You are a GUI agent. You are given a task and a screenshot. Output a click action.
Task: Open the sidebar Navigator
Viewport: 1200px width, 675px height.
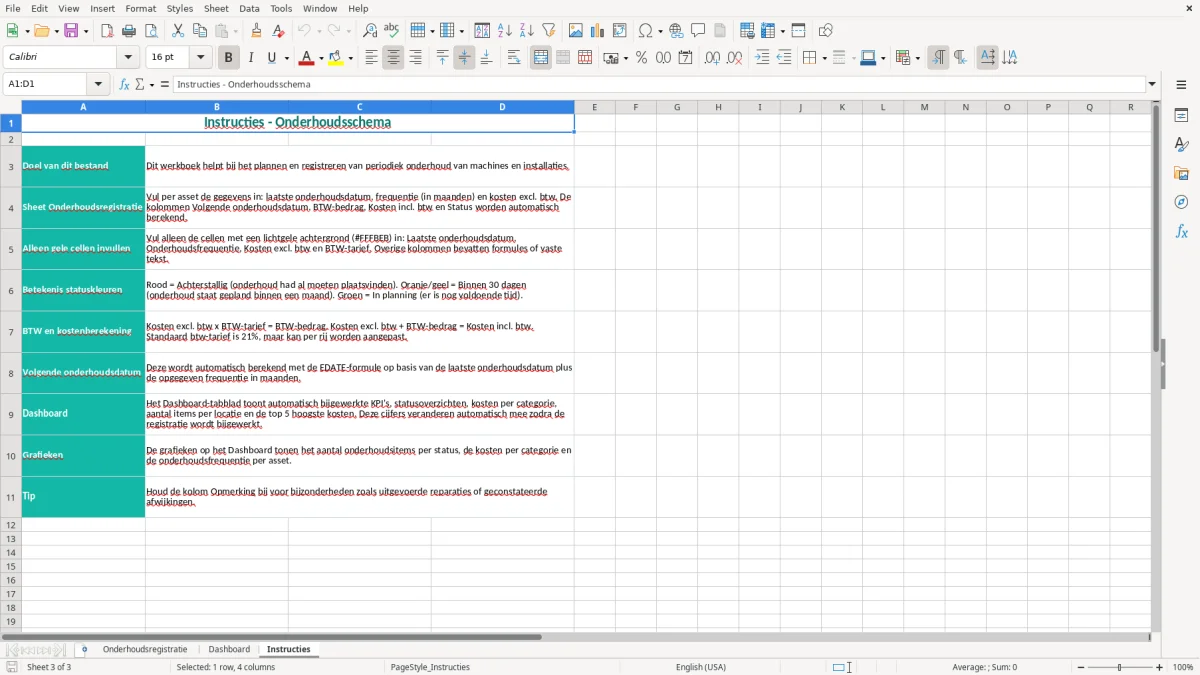point(1181,202)
